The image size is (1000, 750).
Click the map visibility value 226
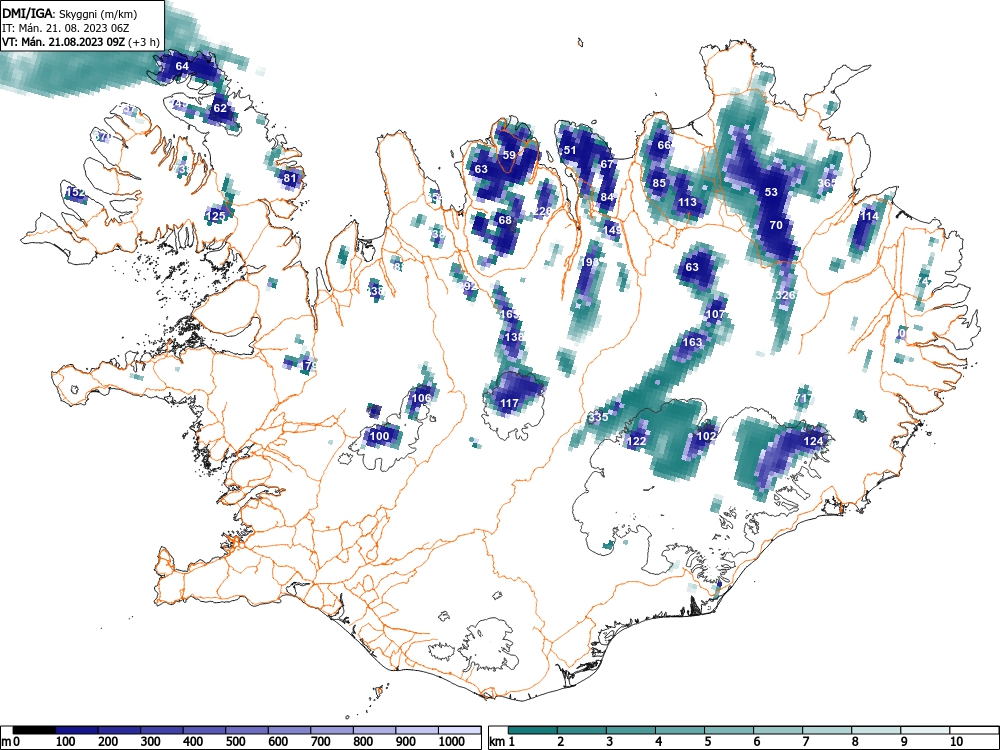click(x=542, y=211)
